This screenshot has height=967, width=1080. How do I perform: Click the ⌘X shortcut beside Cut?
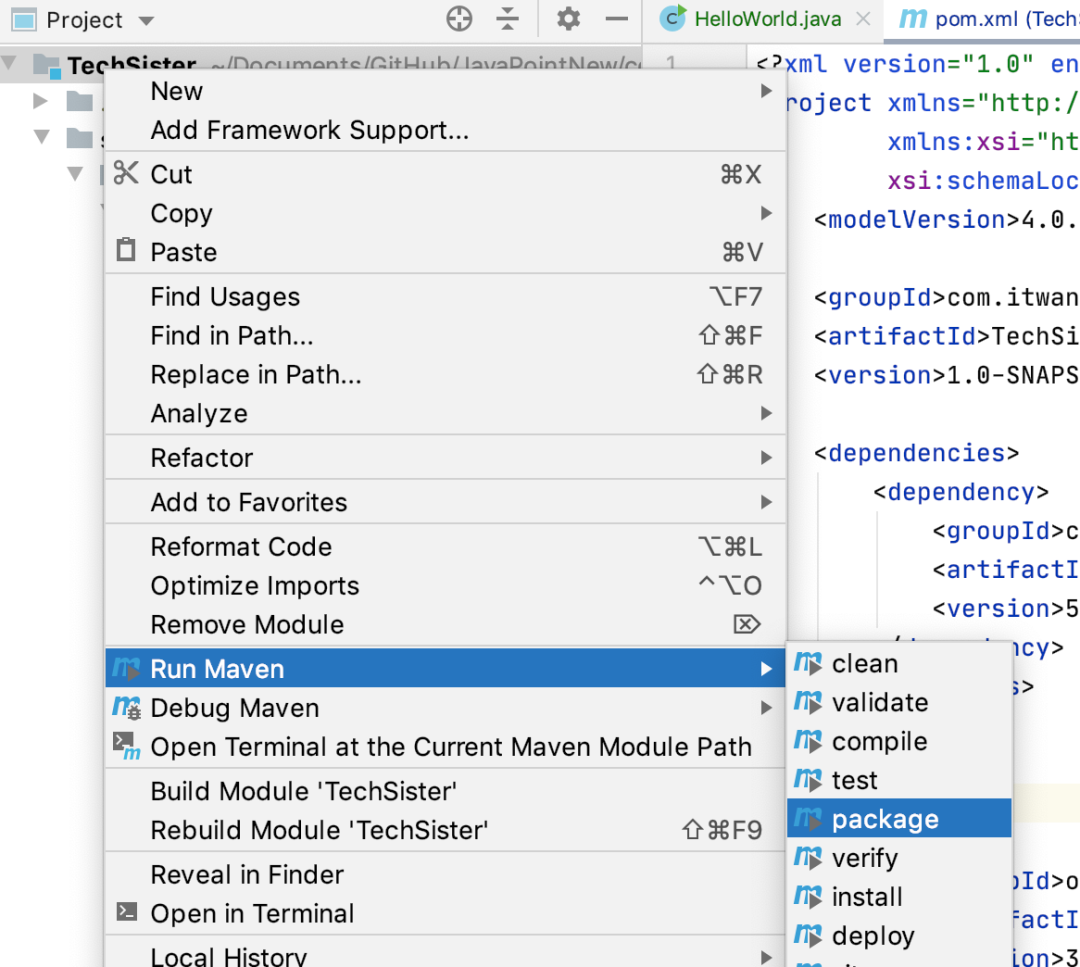741,174
